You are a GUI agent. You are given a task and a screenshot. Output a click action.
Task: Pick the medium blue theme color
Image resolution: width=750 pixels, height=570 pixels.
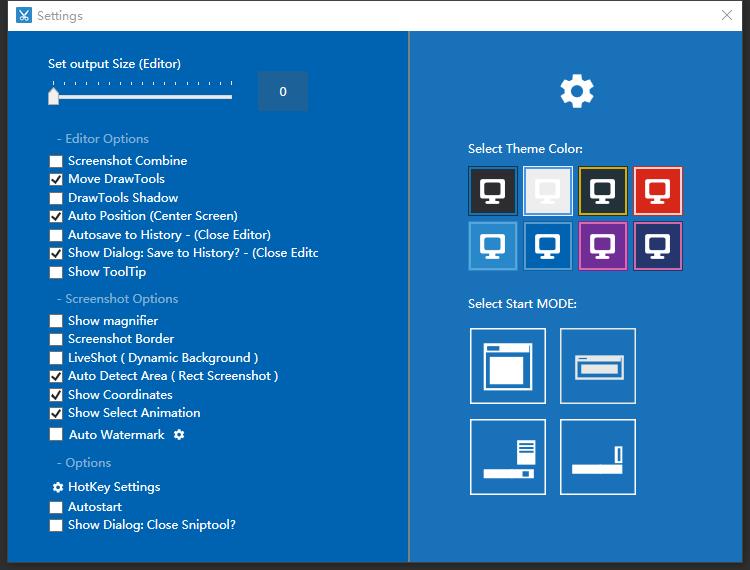548,246
